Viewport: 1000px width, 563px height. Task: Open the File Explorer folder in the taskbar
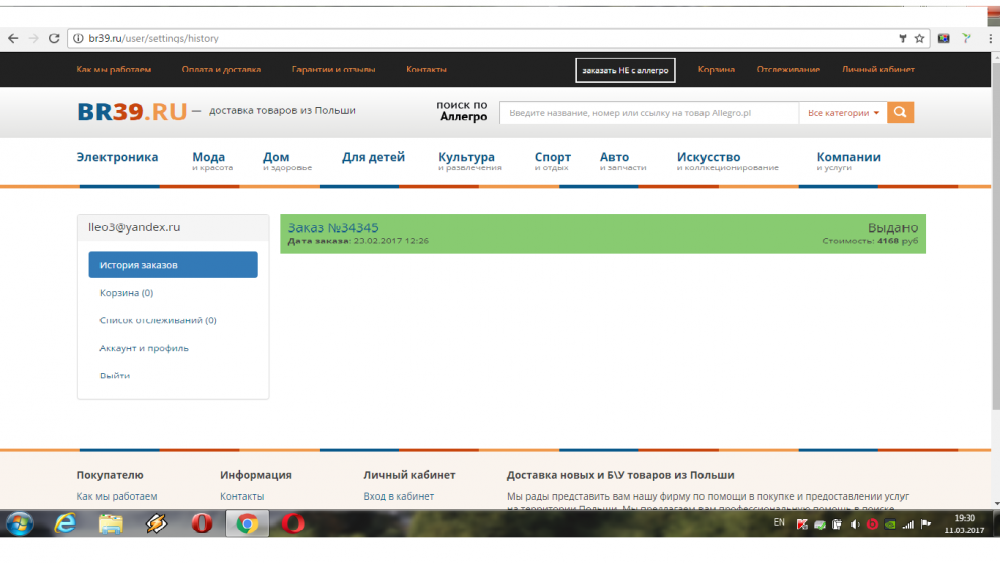tap(110, 523)
